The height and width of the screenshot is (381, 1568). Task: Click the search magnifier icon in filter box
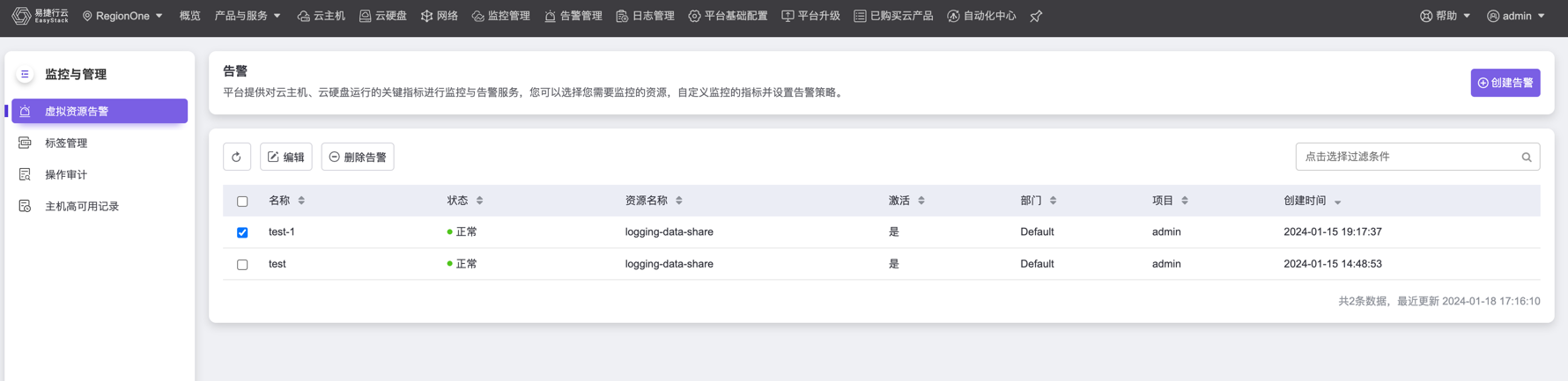click(x=1526, y=158)
